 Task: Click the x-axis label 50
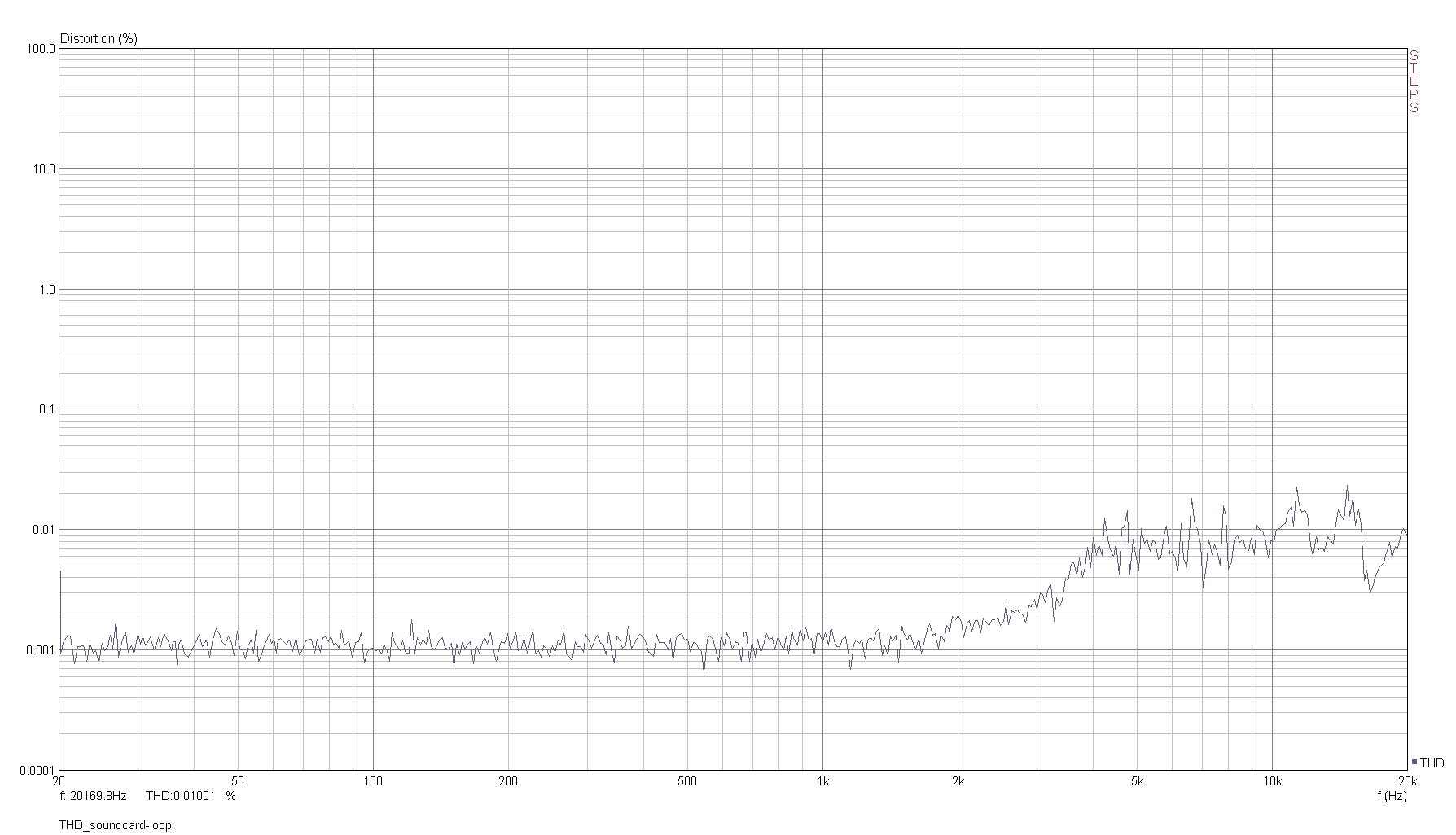(238, 781)
